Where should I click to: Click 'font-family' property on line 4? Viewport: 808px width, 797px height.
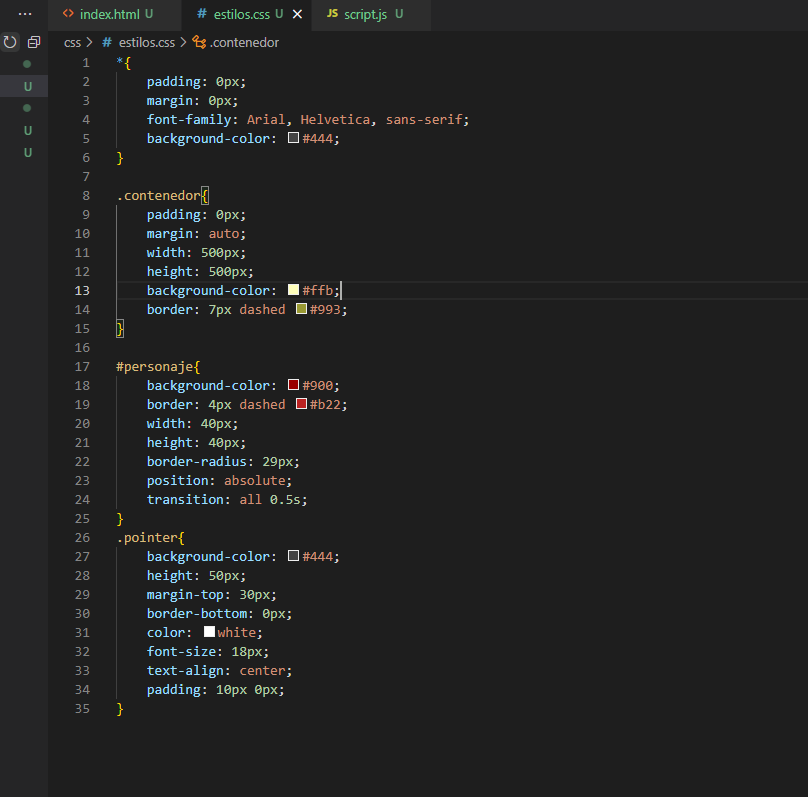coord(189,120)
